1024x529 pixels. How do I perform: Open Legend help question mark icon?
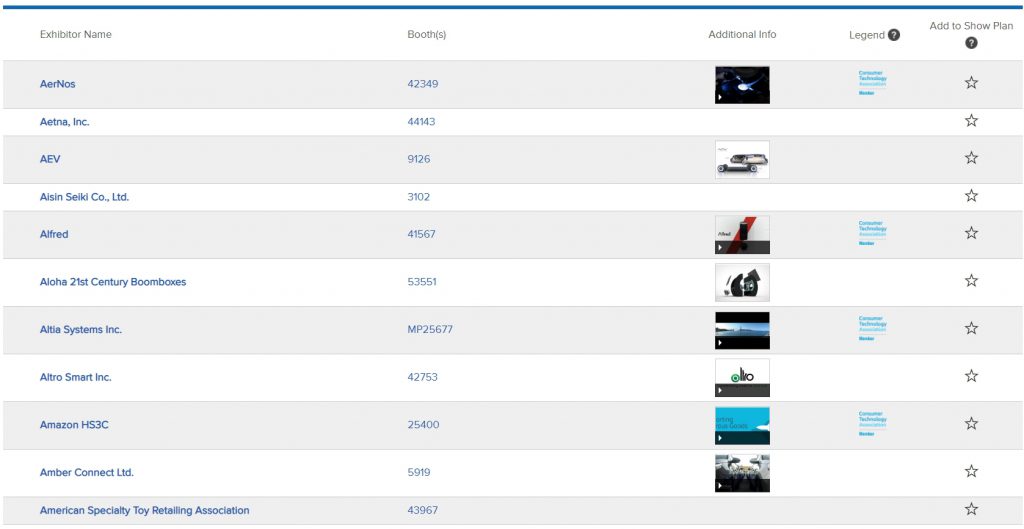tap(893, 35)
